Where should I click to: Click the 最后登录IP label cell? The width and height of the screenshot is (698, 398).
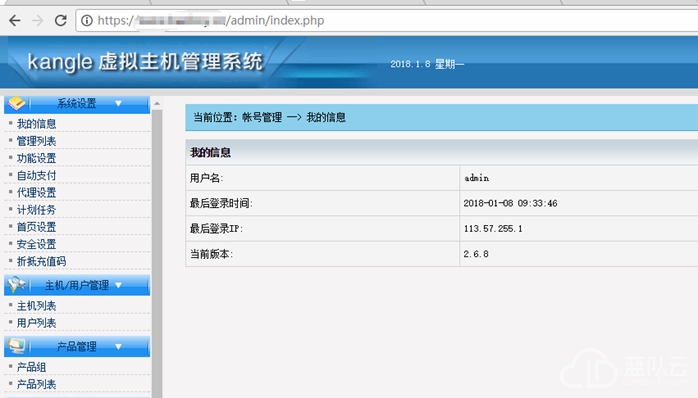[323, 229]
